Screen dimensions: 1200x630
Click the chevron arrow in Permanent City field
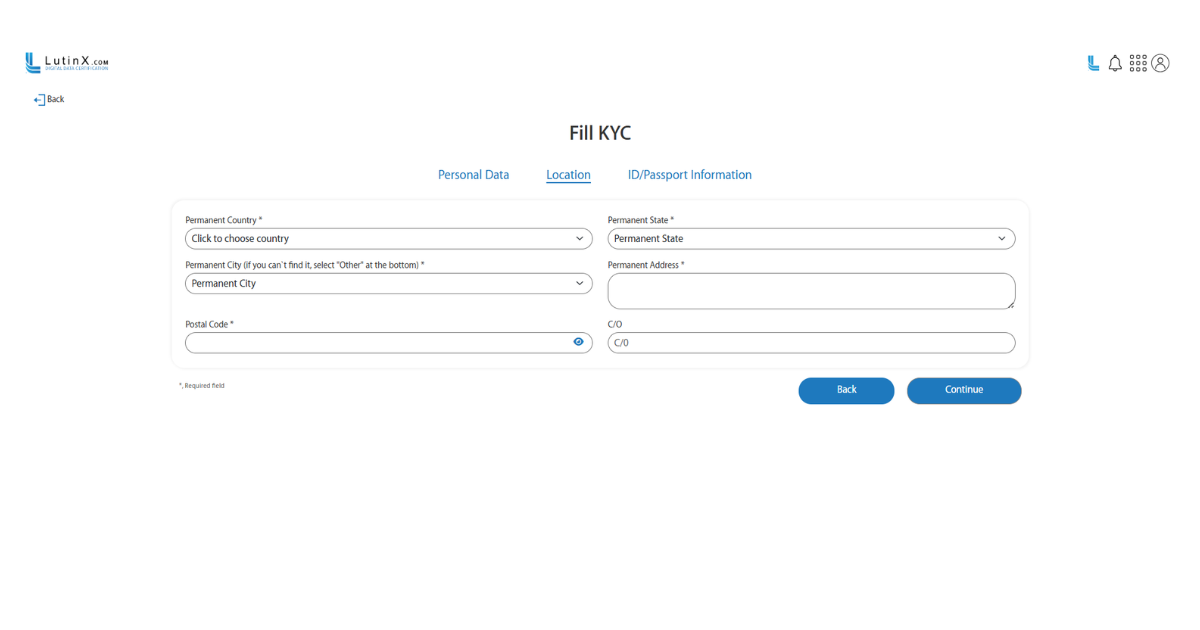(579, 284)
